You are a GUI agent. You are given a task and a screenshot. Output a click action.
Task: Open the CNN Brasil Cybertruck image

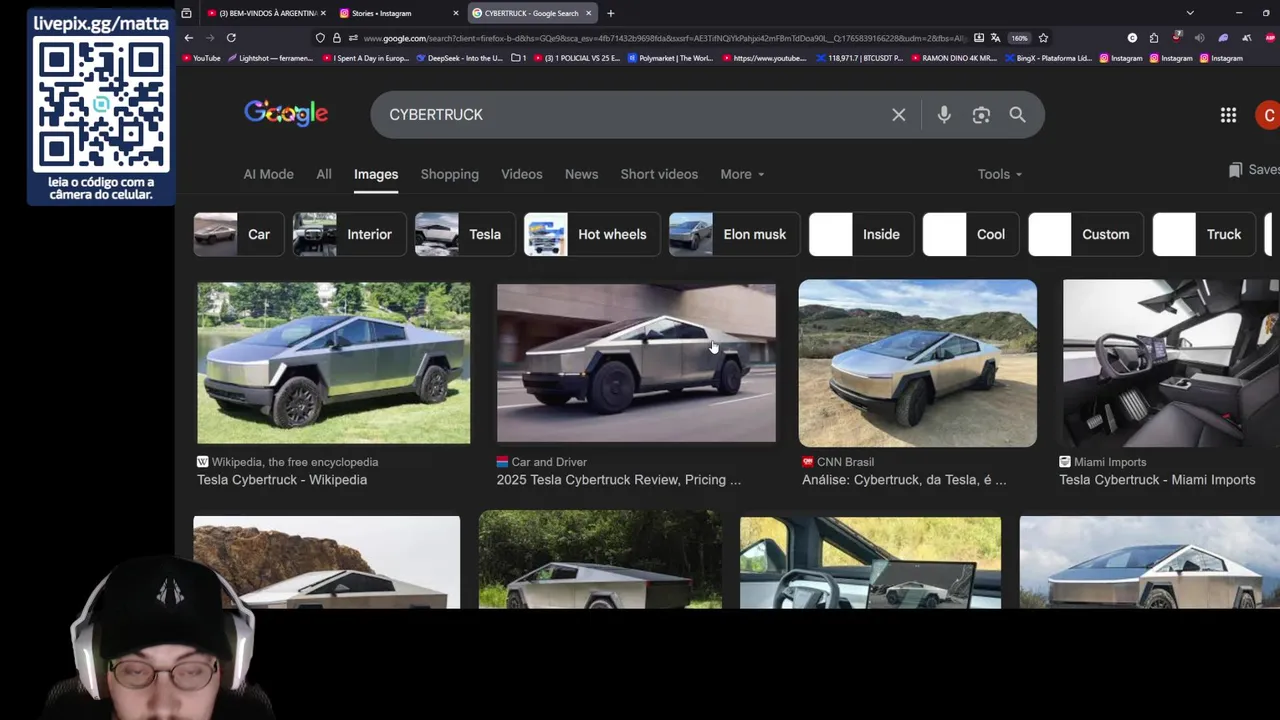pyautogui.click(x=918, y=363)
